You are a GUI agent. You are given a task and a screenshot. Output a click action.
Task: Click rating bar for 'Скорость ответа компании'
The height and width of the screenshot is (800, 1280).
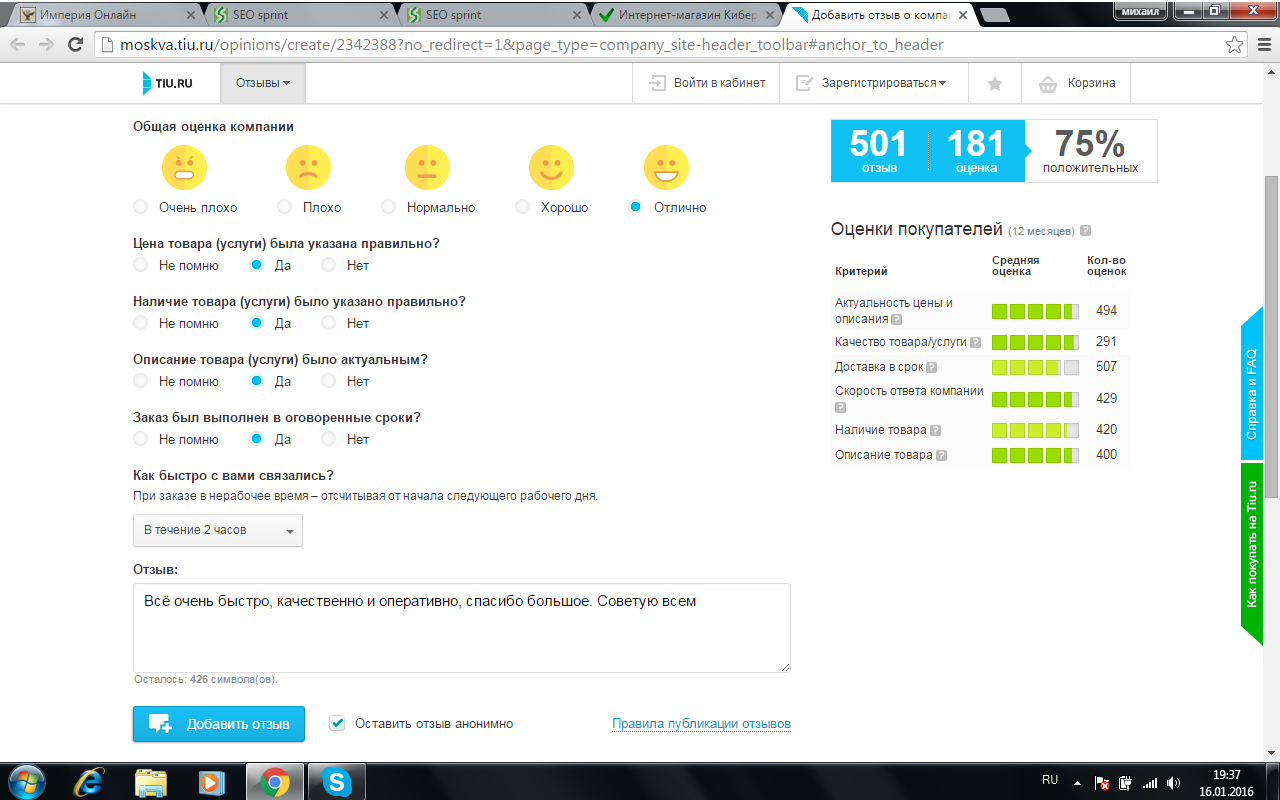point(1035,399)
